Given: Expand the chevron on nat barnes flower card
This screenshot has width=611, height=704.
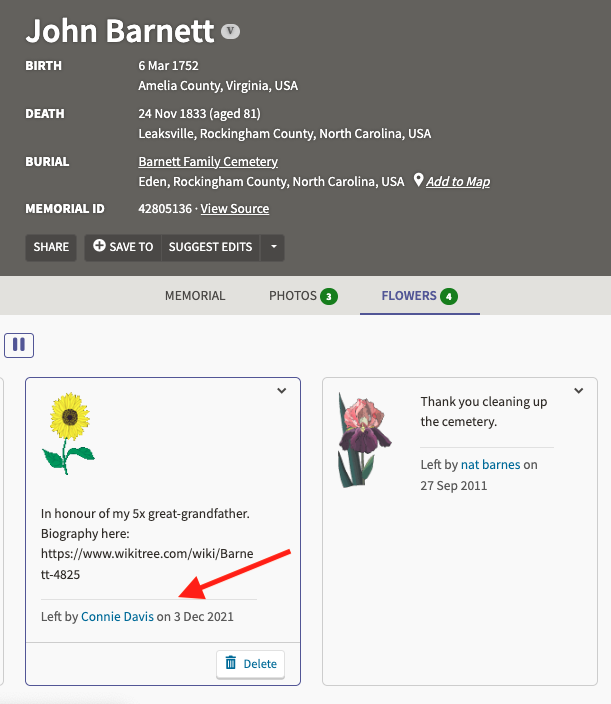Looking at the screenshot, I should click(x=579, y=391).
